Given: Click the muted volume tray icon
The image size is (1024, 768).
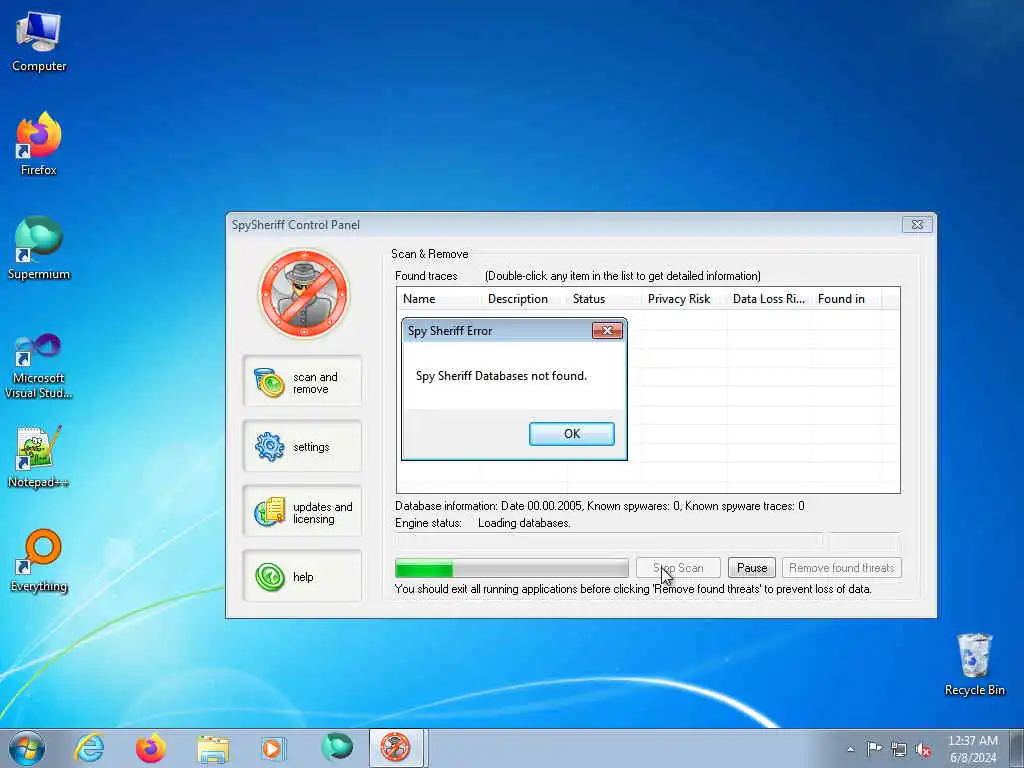Looking at the screenshot, I should [923, 749].
